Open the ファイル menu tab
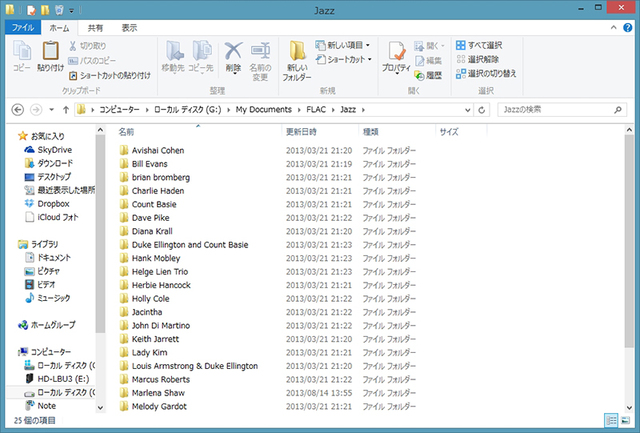Image resolution: width=640 pixels, height=433 pixels. pyautogui.click(x=23, y=28)
